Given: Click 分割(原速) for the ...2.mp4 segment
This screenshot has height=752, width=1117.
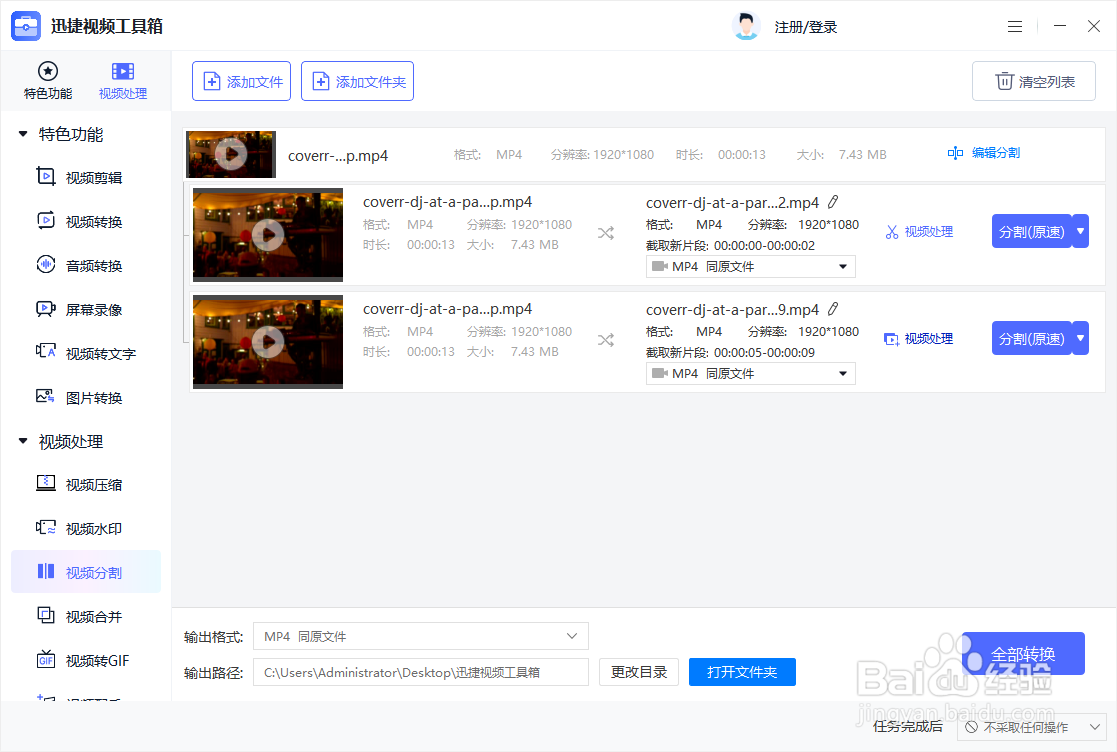Looking at the screenshot, I should click(x=1032, y=231).
